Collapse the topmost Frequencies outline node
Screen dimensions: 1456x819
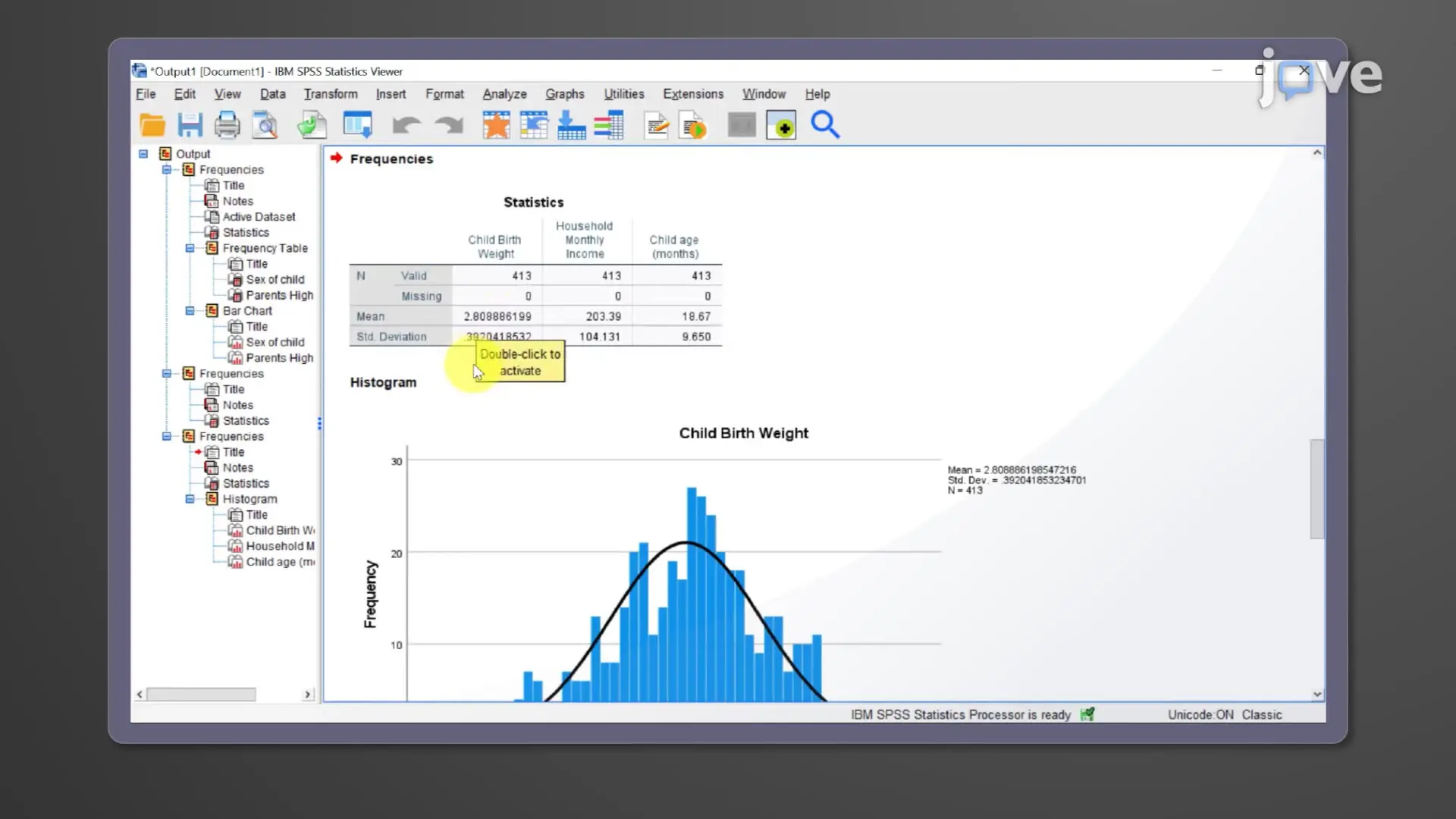click(x=167, y=170)
